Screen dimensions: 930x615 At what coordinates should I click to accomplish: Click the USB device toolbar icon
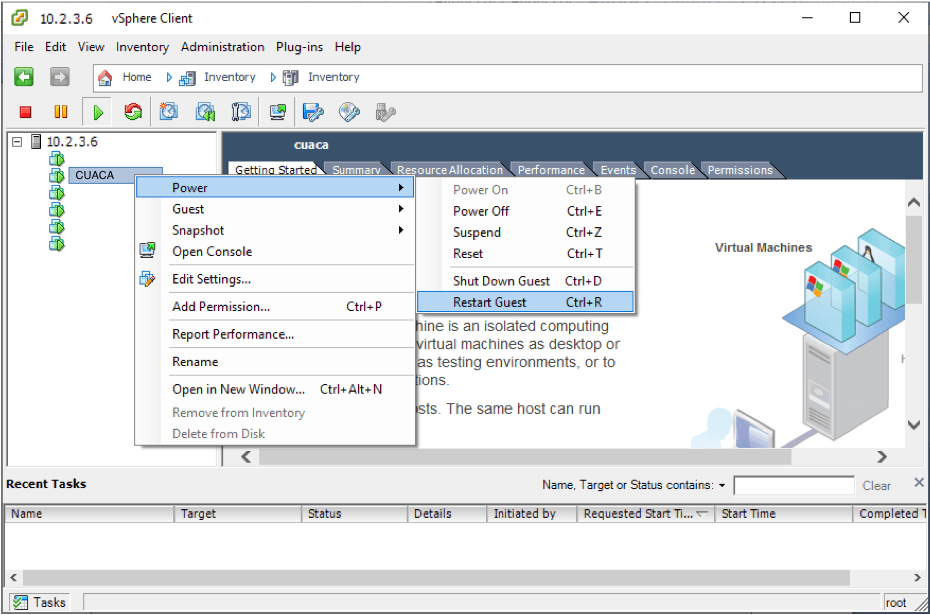(x=386, y=111)
